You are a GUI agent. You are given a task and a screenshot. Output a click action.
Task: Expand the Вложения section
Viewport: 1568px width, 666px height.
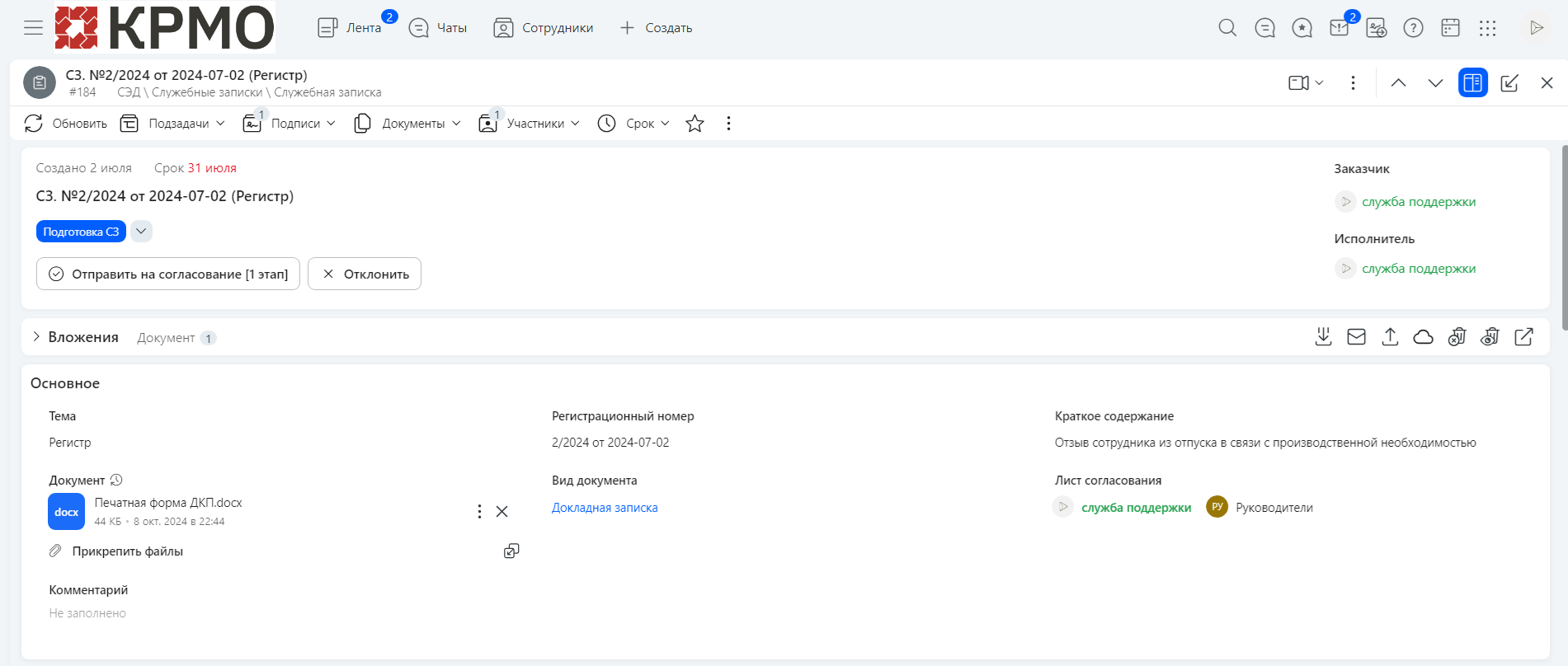[x=36, y=337]
